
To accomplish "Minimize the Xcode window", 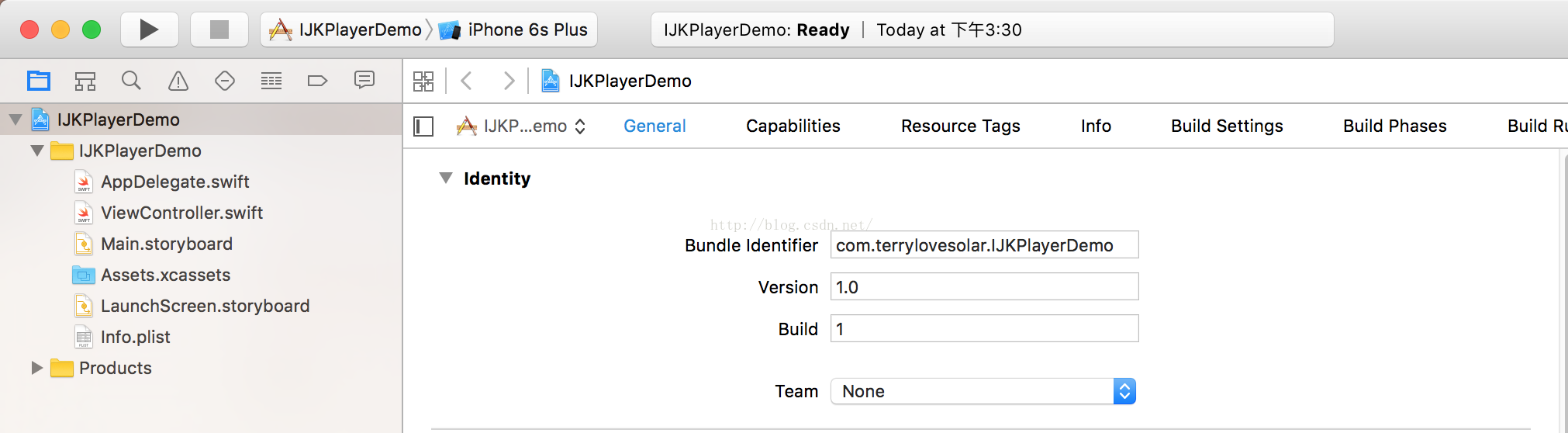I will [60, 29].
